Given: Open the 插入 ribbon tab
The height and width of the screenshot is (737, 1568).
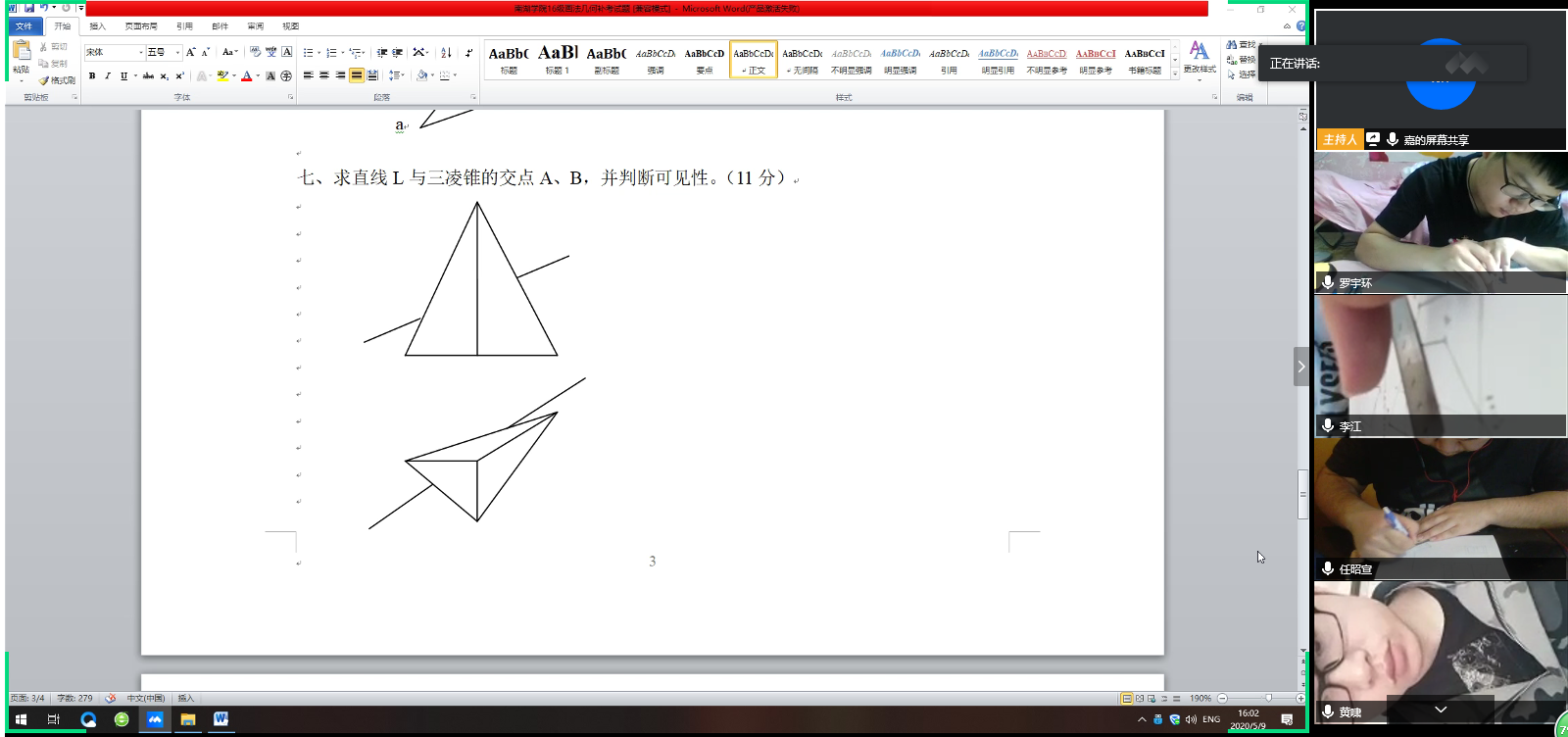Looking at the screenshot, I should (97, 26).
